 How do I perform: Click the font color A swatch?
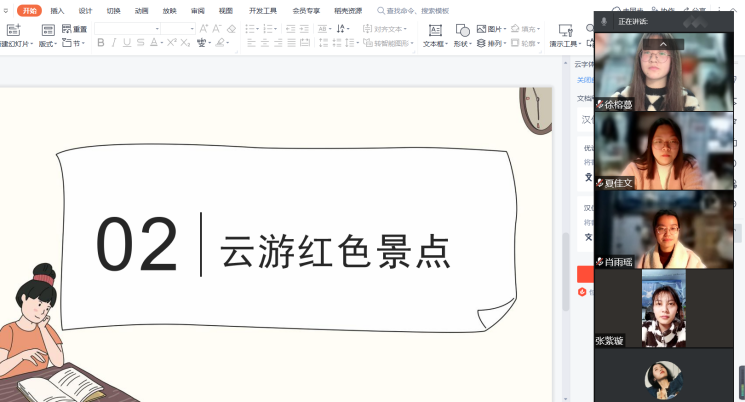(155, 44)
